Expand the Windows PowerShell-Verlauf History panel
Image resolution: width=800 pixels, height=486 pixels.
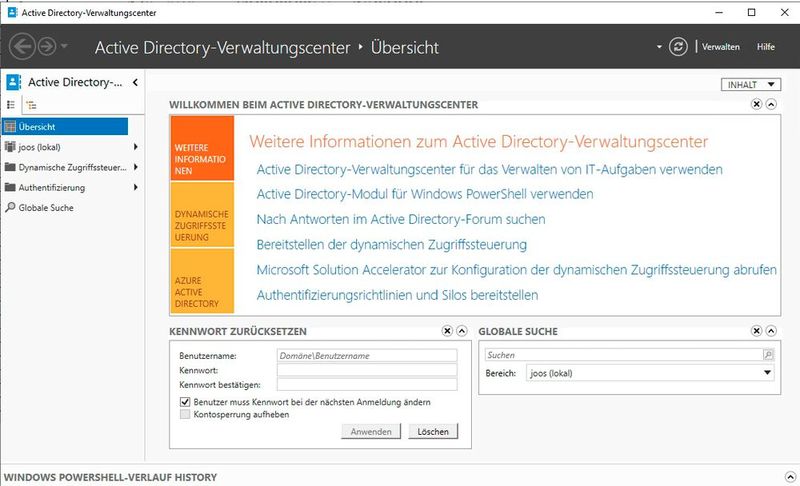790,477
